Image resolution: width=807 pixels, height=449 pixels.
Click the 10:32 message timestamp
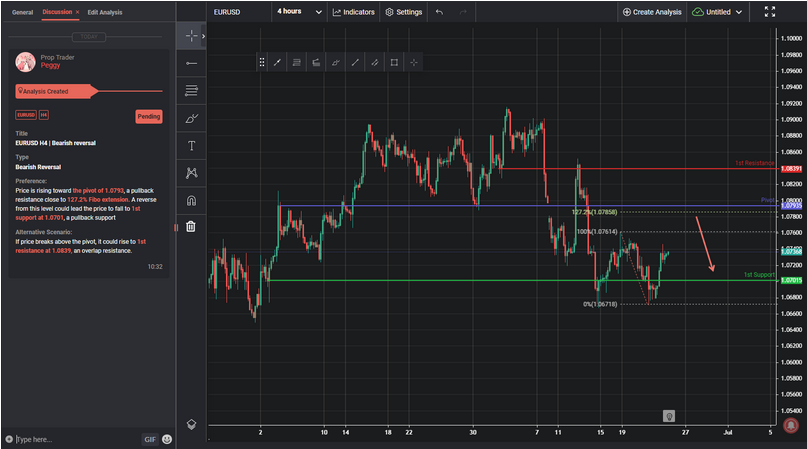[155, 267]
